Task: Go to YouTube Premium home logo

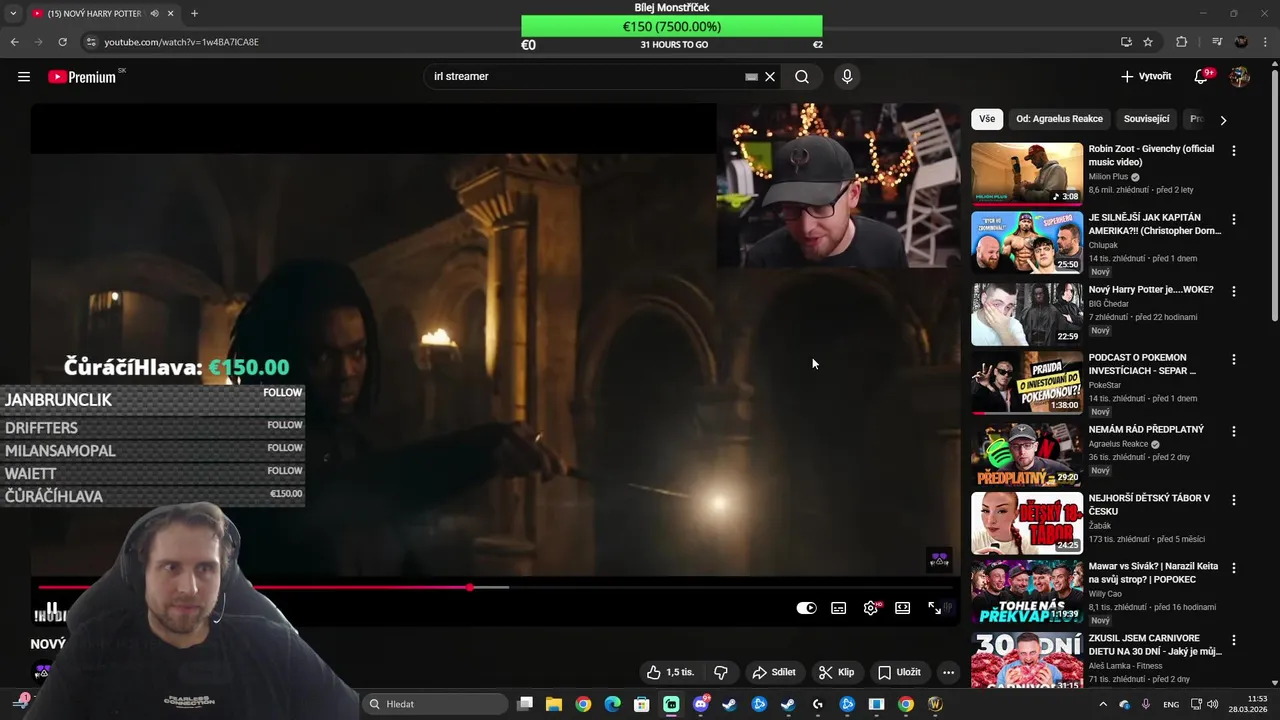Action: (82, 77)
